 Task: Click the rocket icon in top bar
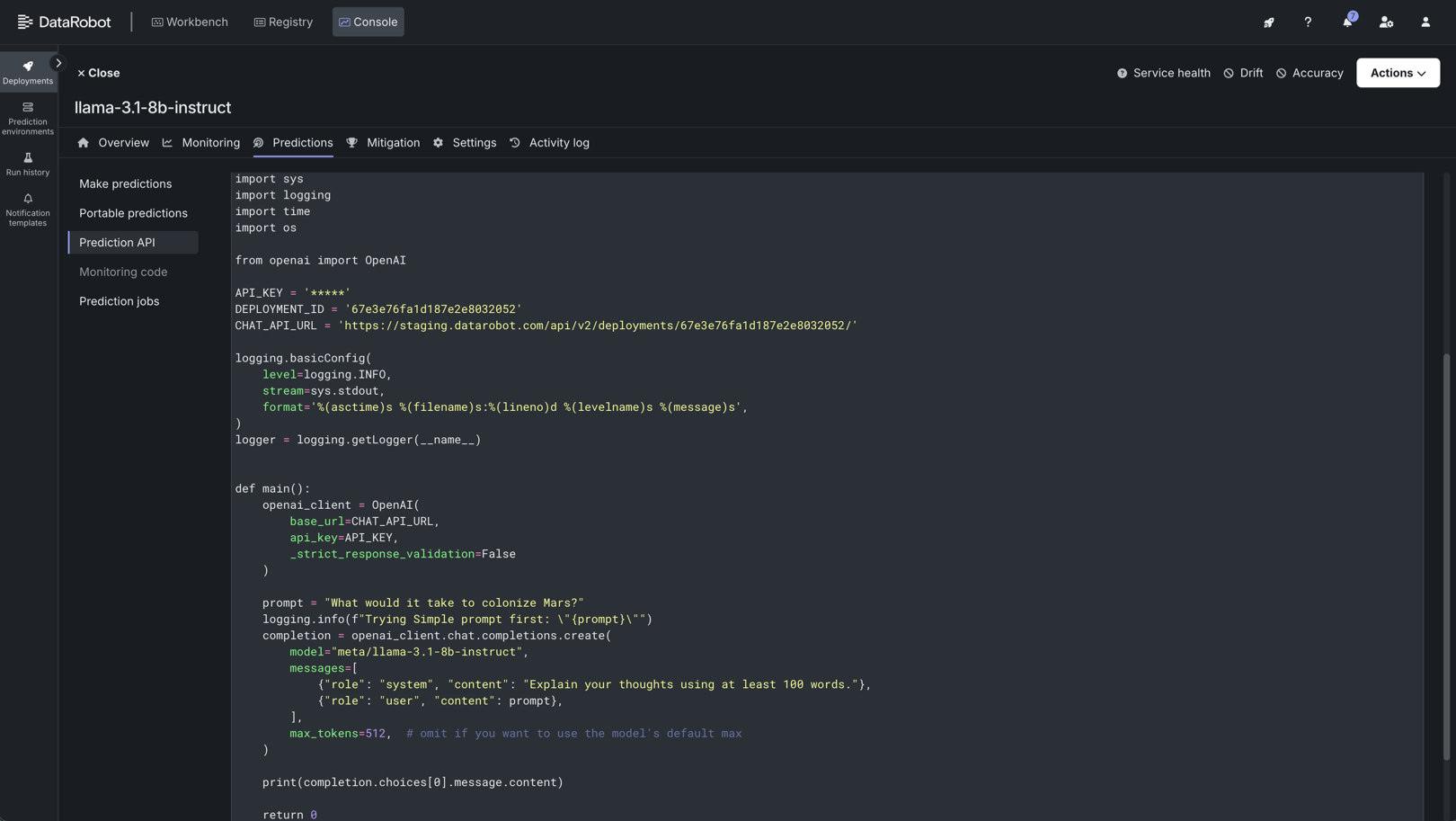pos(1268,22)
